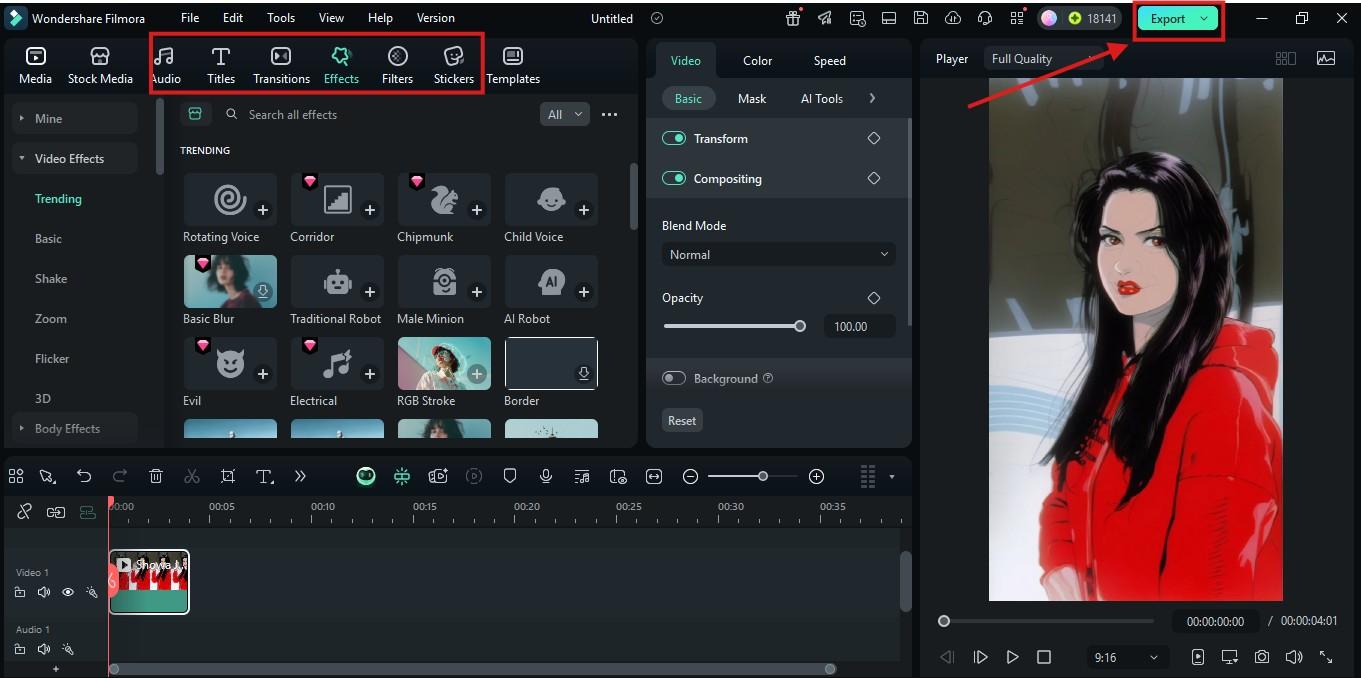This screenshot has width=1361, height=678.
Task: Mute the Audio 1 track
Action: click(x=44, y=649)
